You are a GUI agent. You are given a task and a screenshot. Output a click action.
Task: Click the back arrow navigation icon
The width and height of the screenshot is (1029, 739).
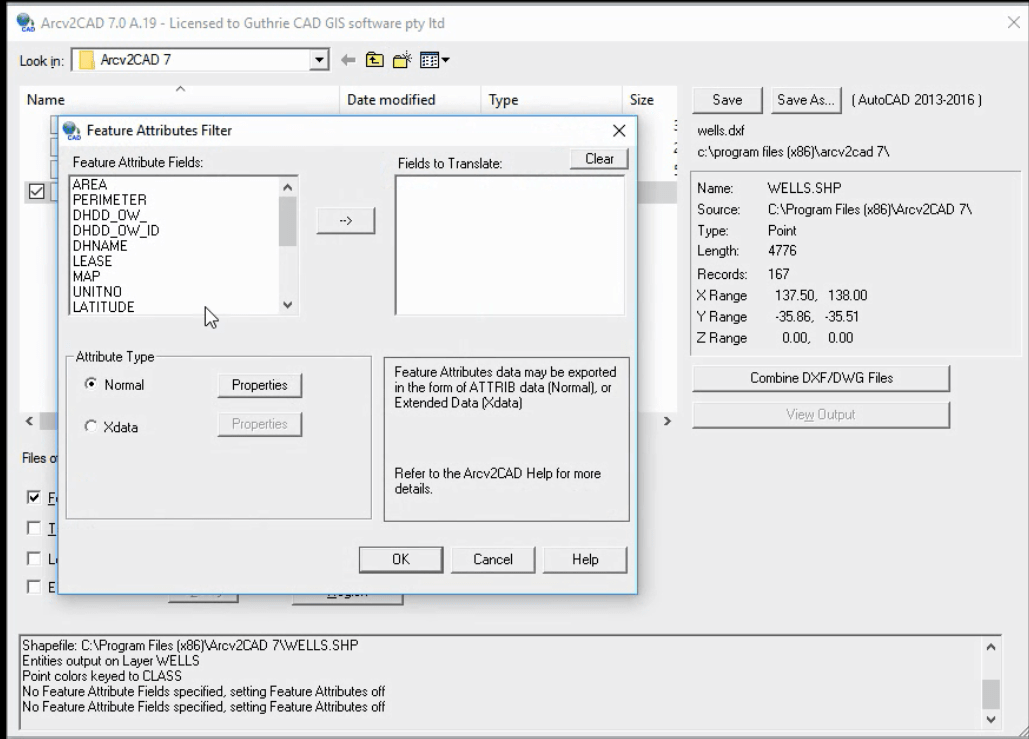[348, 59]
